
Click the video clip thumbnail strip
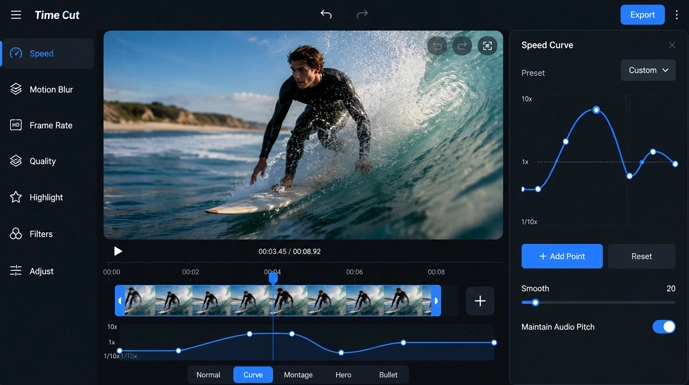pyautogui.click(x=278, y=301)
